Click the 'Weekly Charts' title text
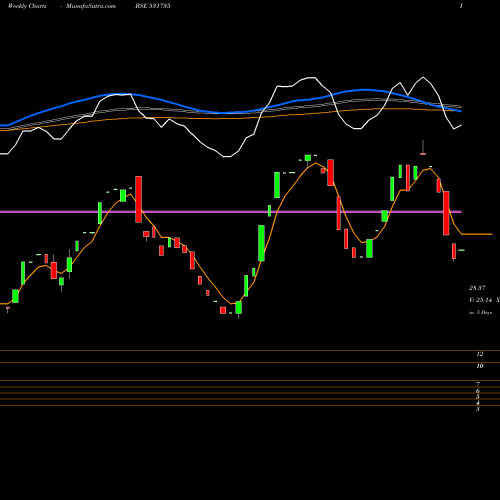This screenshot has width=500, height=500. click(x=27, y=6)
